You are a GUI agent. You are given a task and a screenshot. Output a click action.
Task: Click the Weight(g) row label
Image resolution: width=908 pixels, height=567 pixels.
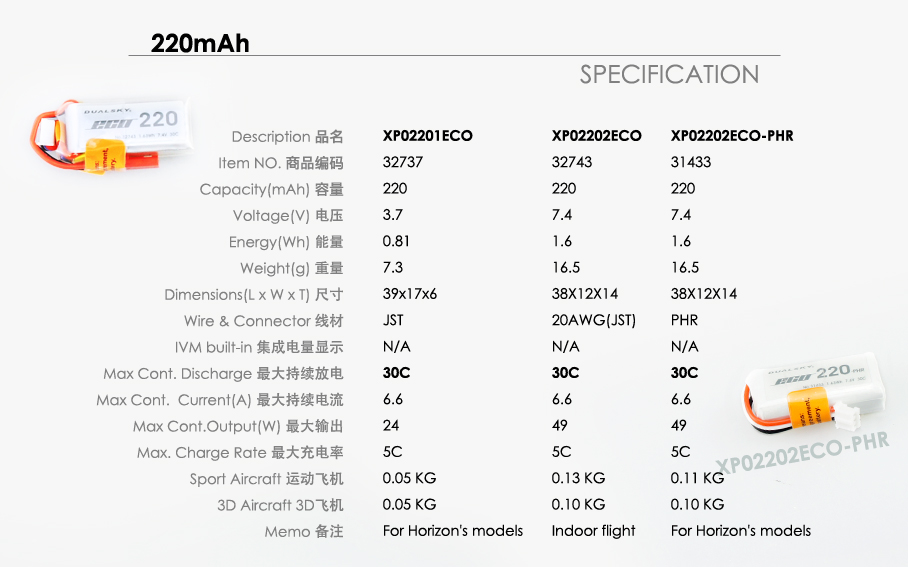point(291,268)
